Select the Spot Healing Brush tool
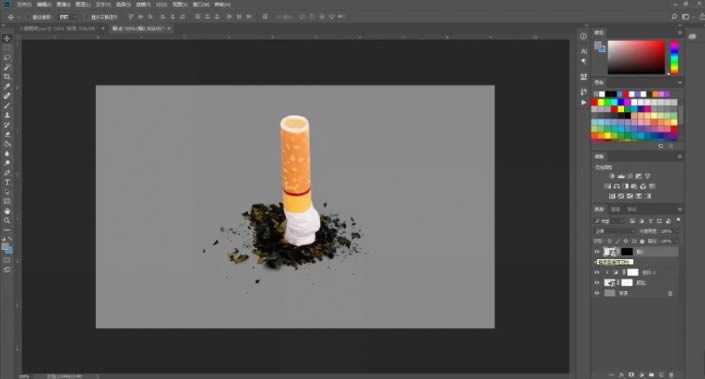The width and height of the screenshot is (705, 379). coord(7,96)
